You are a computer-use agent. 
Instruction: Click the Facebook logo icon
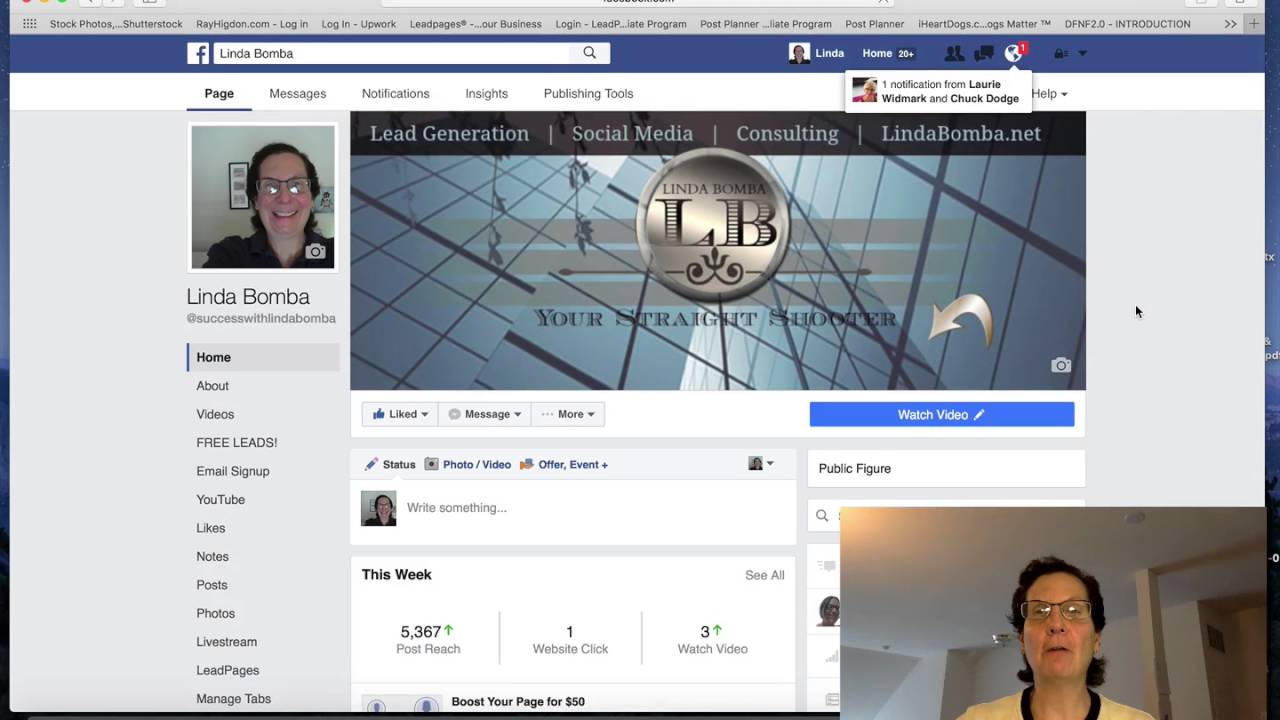tap(198, 53)
